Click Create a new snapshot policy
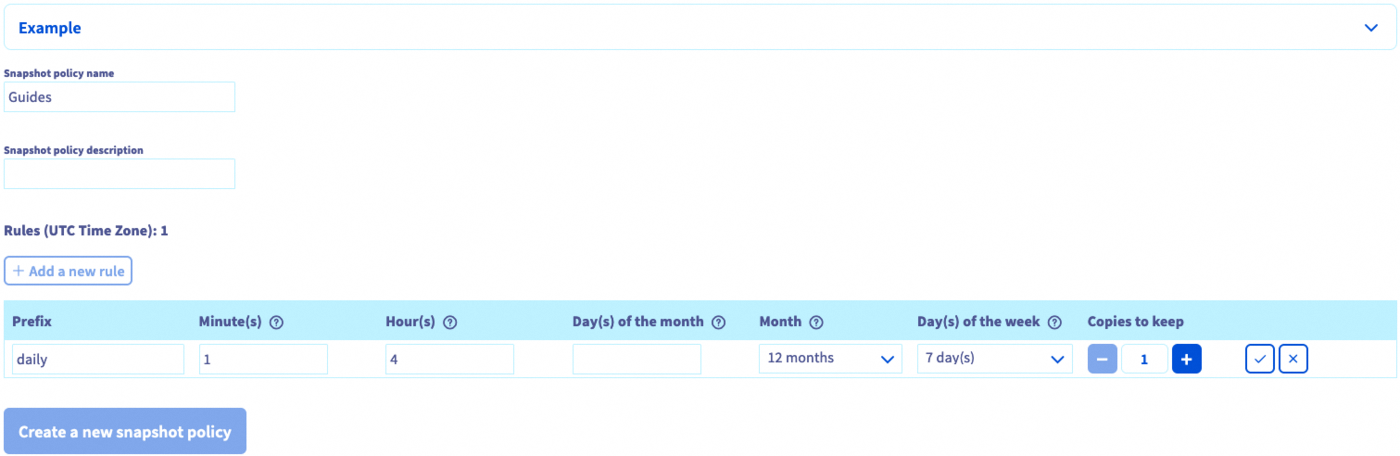 pyautogui.click(x=125, y=432)
